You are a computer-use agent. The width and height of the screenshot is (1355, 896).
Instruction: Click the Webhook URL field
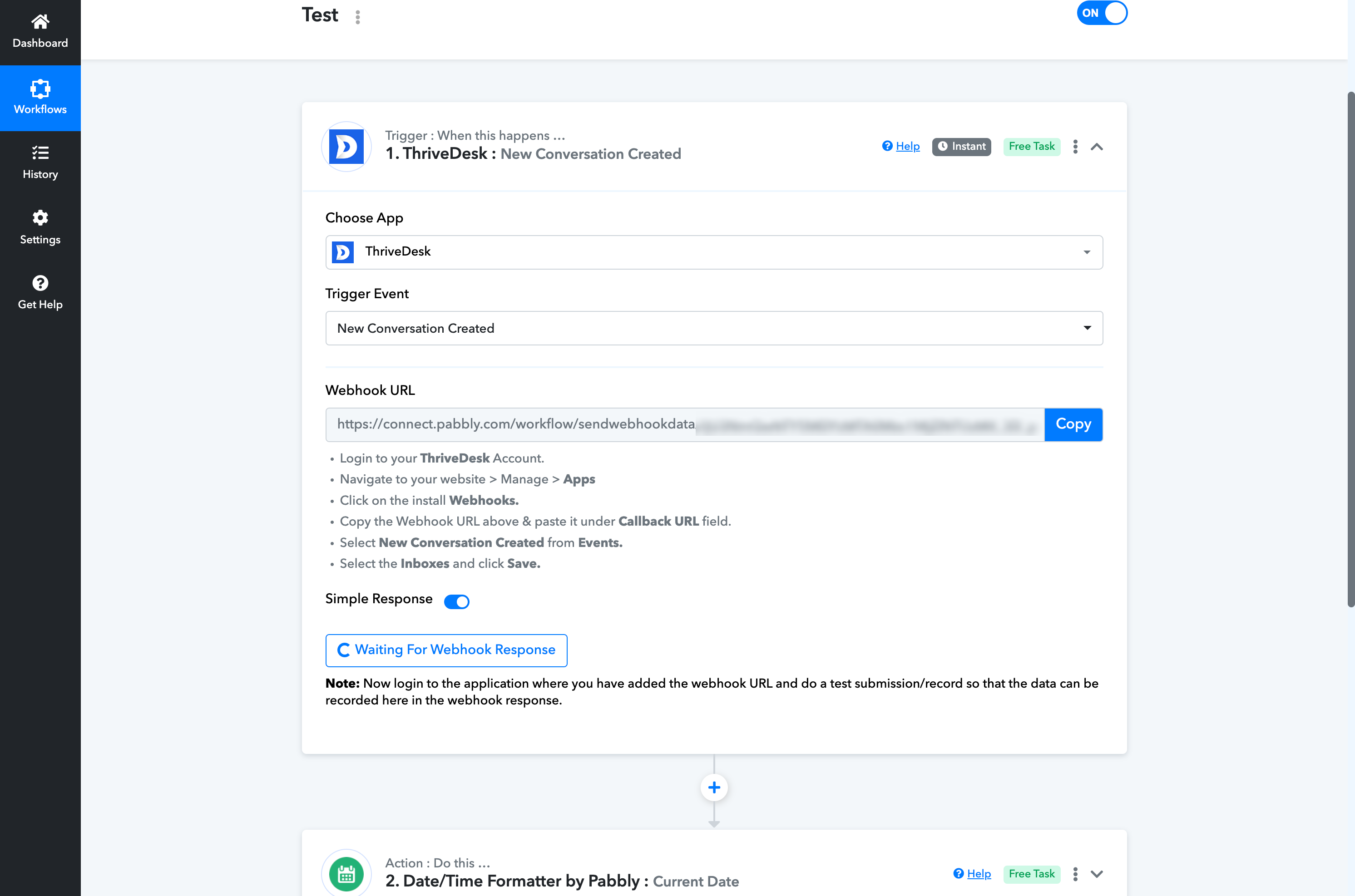pos(685,424)
